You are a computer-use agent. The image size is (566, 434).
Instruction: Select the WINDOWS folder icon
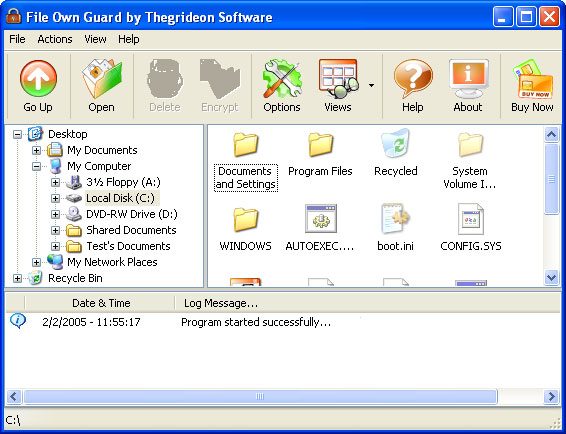point(246,220)
